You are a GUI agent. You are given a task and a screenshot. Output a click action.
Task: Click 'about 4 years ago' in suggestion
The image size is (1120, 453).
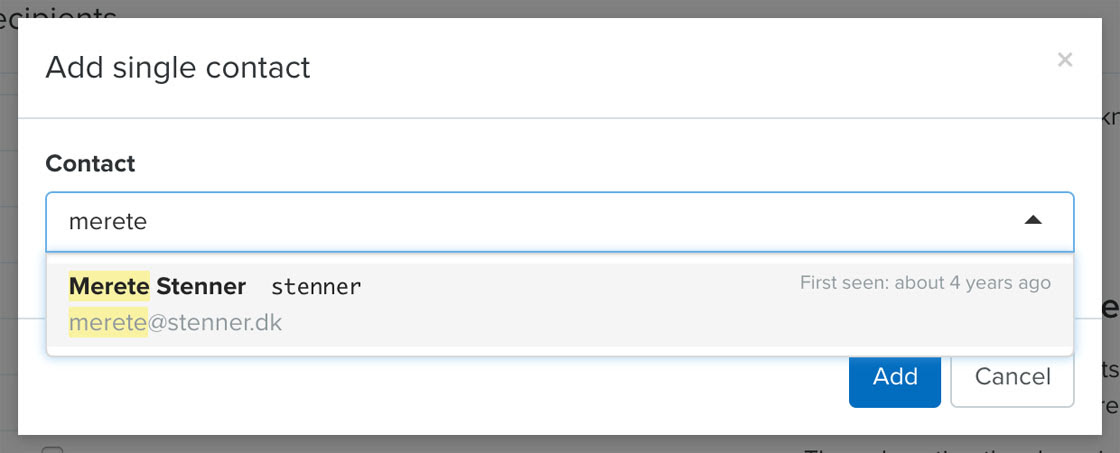(972, 283)
